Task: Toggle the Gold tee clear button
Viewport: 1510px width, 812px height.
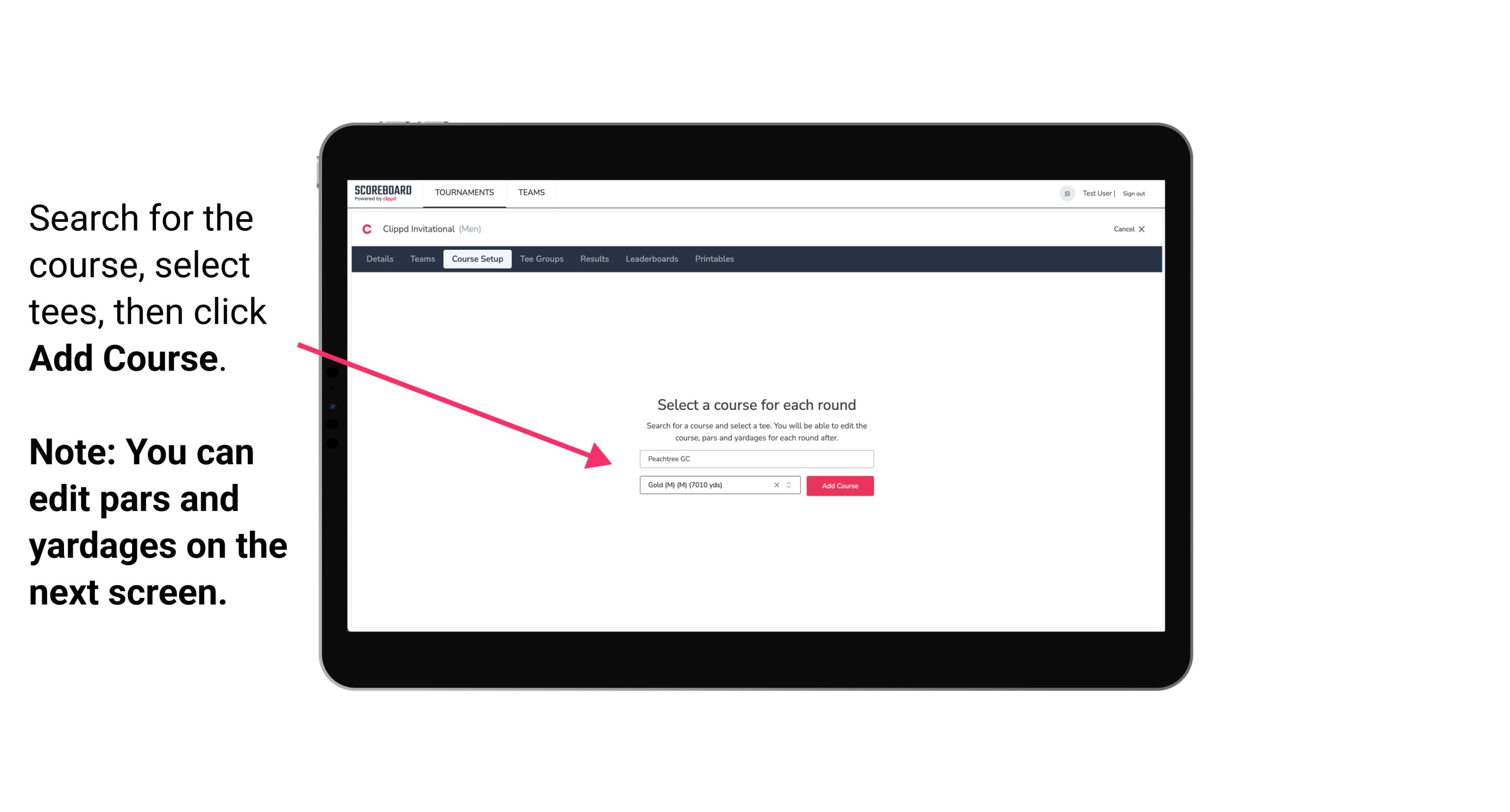Action: coord(776,485)
